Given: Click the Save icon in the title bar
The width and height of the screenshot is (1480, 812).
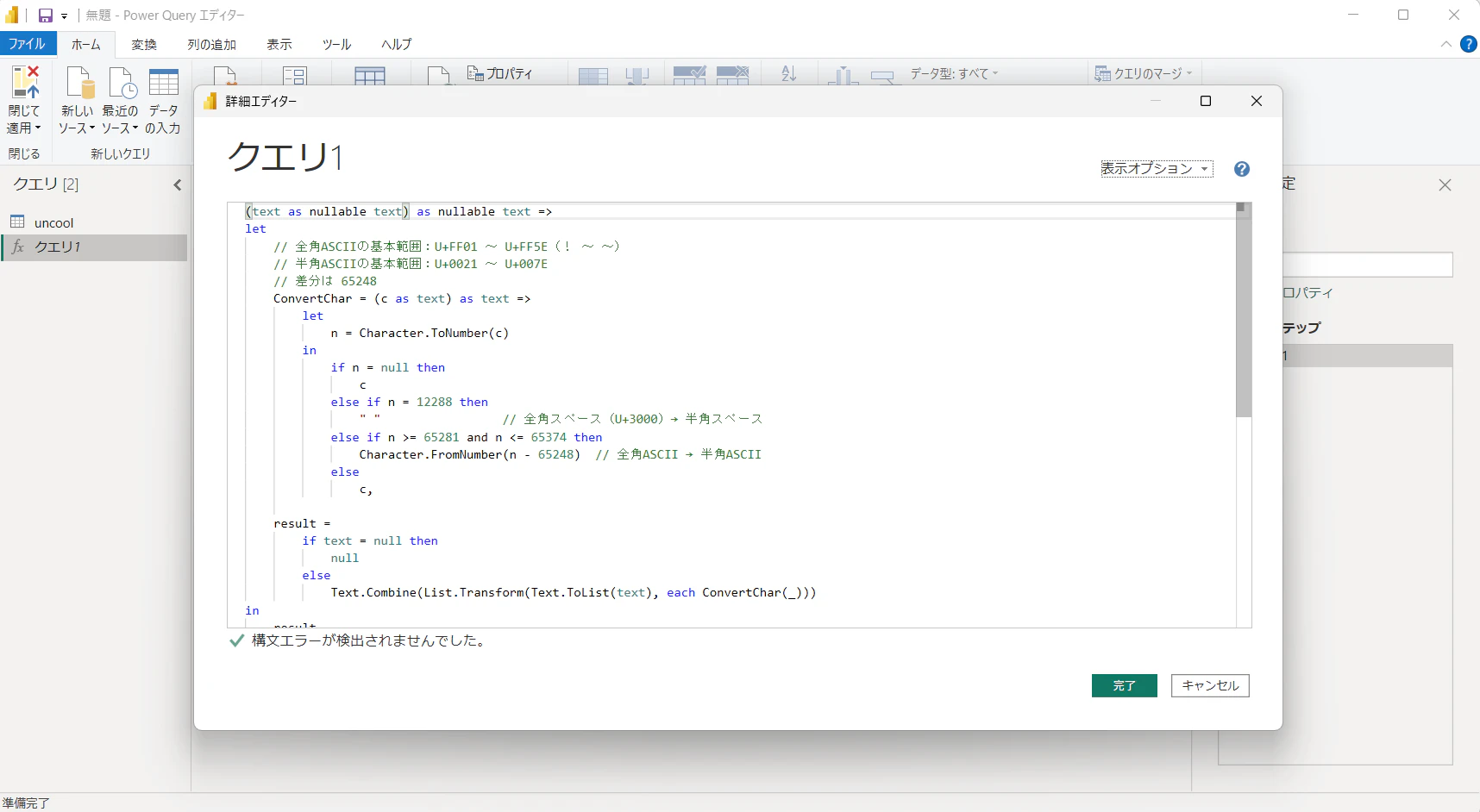Looking at the screenshot, I should (x=46, y=16).
